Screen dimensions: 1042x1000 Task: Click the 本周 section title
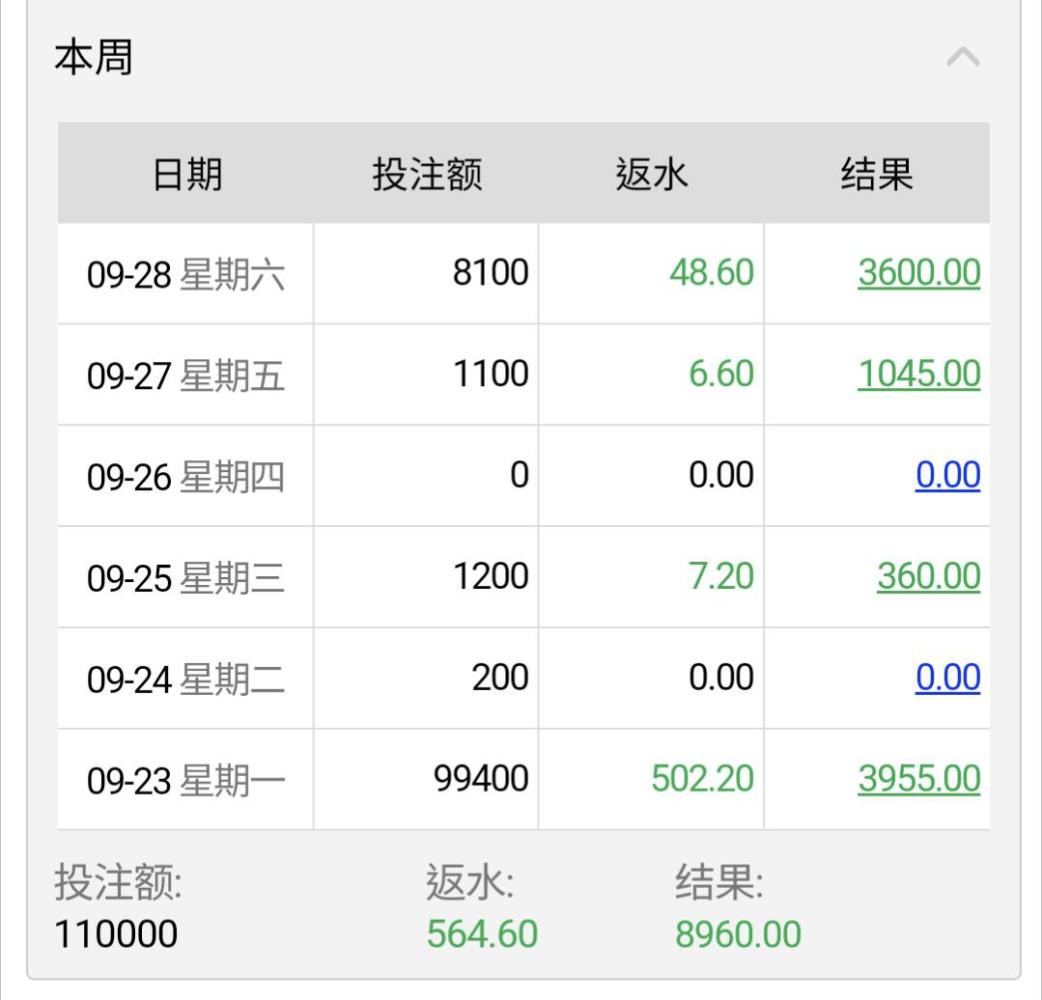[x=93, y=58]
